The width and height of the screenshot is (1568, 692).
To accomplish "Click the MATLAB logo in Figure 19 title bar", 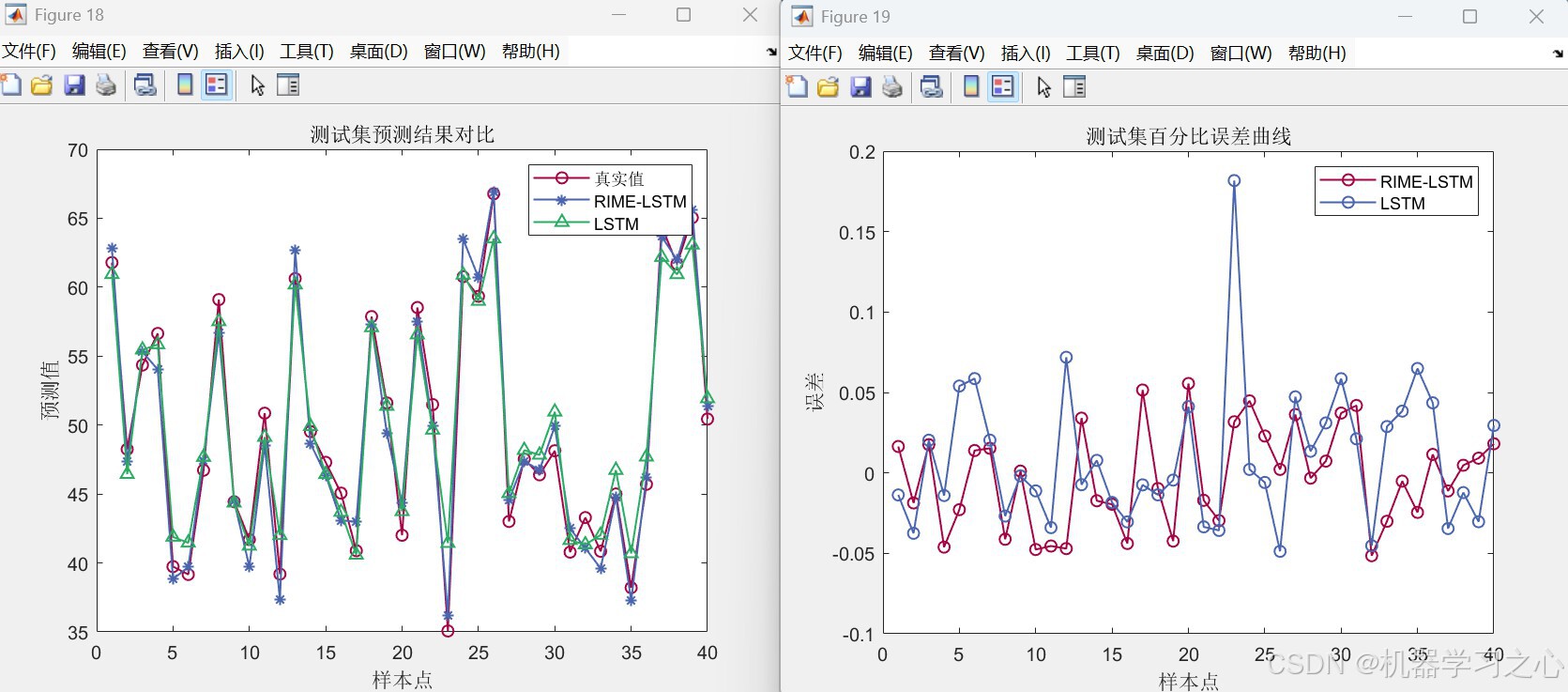I will (802, 17).
